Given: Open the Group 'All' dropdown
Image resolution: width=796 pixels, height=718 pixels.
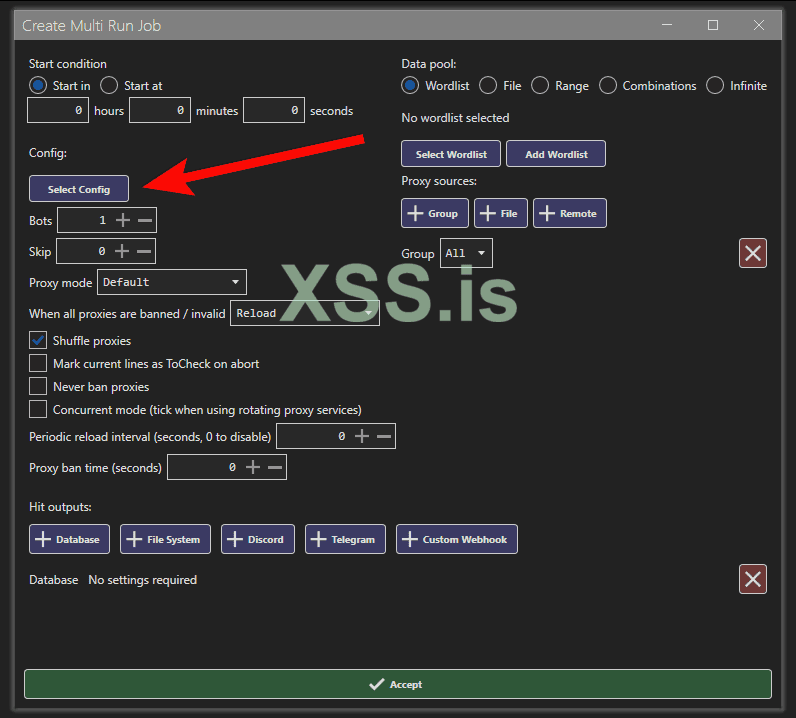Looking at the screenshot, I should pyautogui.click(x=466, y=253).
